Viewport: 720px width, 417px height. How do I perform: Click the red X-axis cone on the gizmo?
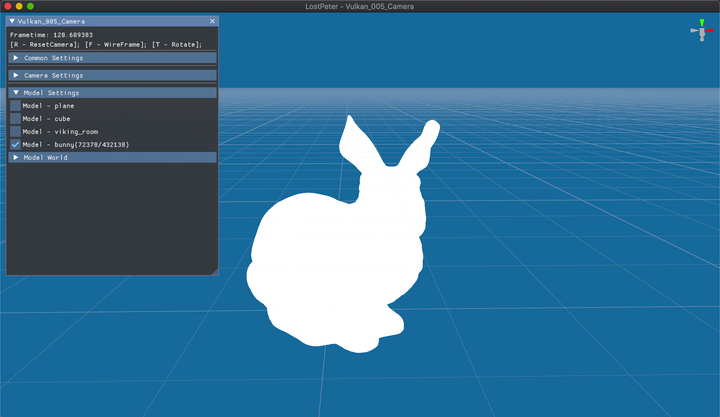[x=709, y=30]
